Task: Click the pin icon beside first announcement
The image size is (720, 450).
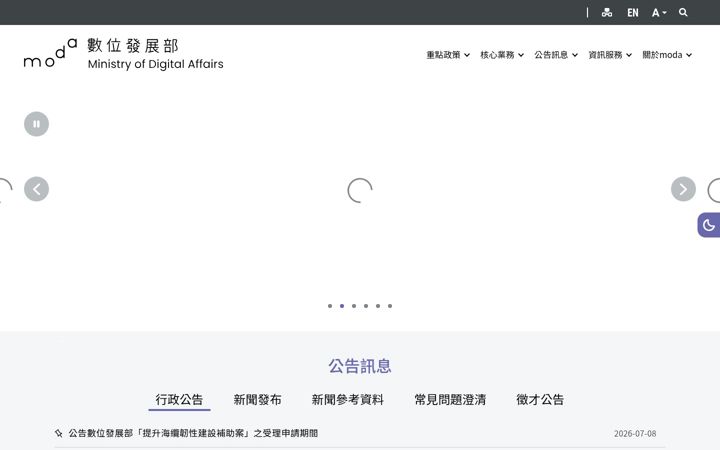Action: click(58, 433)
